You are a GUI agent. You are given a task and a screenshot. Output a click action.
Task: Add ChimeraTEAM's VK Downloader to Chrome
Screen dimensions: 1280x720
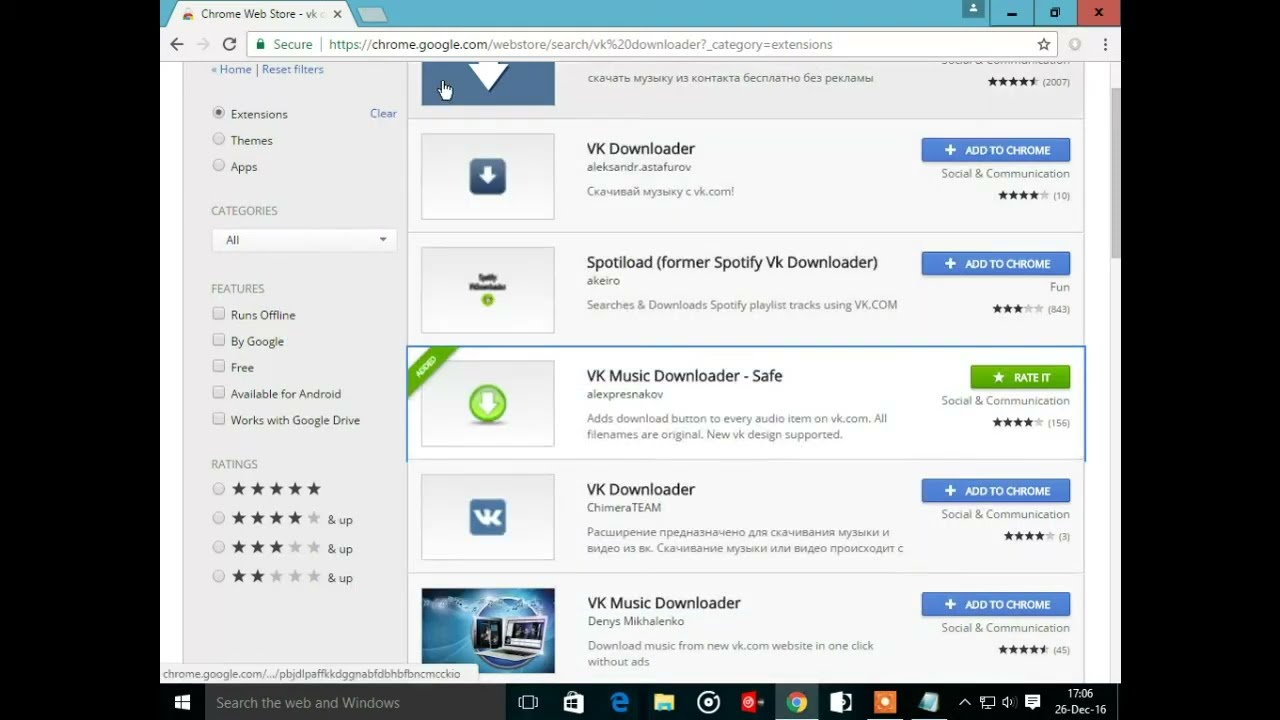coord(995,491)
